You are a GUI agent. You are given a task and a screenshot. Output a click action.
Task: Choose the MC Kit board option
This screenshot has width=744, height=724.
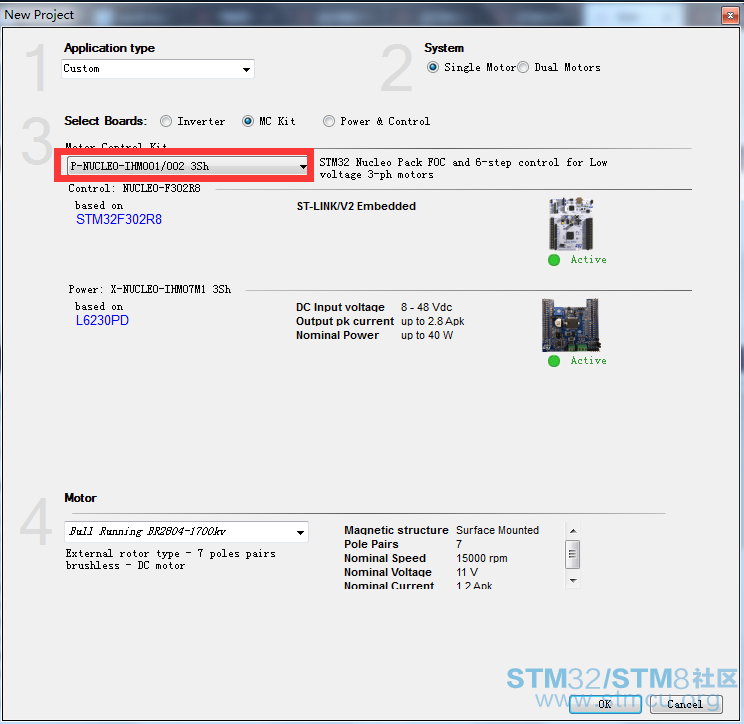(x=248, y=121)
